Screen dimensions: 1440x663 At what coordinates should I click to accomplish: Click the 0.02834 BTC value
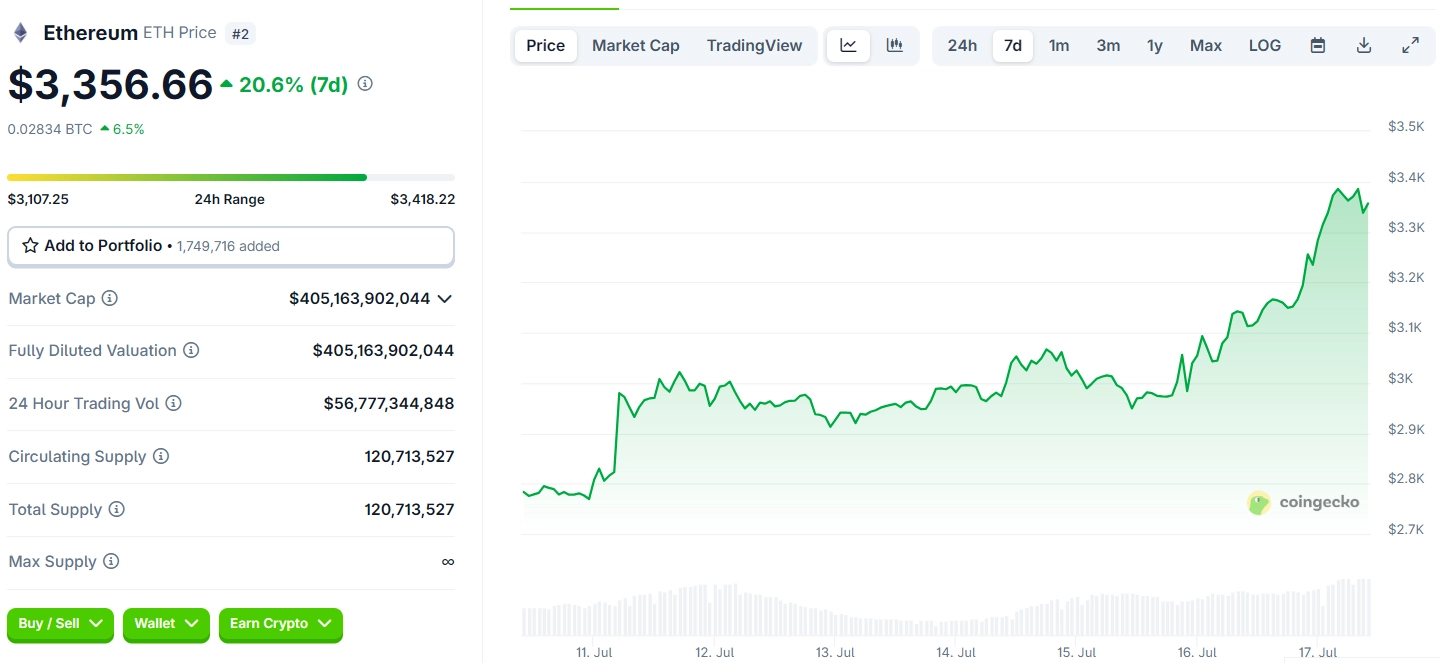point(50,129)
